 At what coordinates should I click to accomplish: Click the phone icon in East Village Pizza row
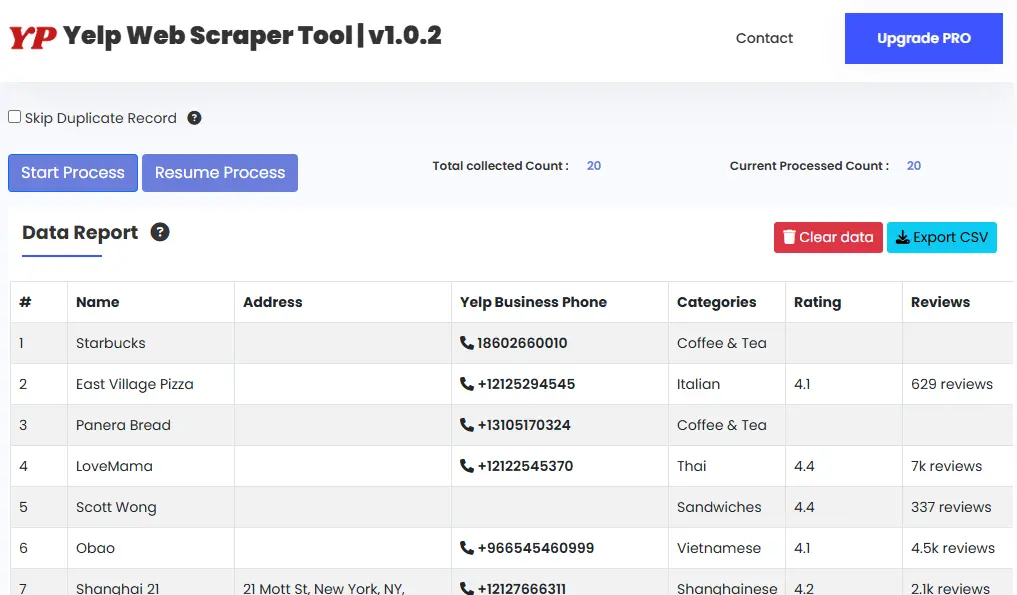(x=466, y=384)
